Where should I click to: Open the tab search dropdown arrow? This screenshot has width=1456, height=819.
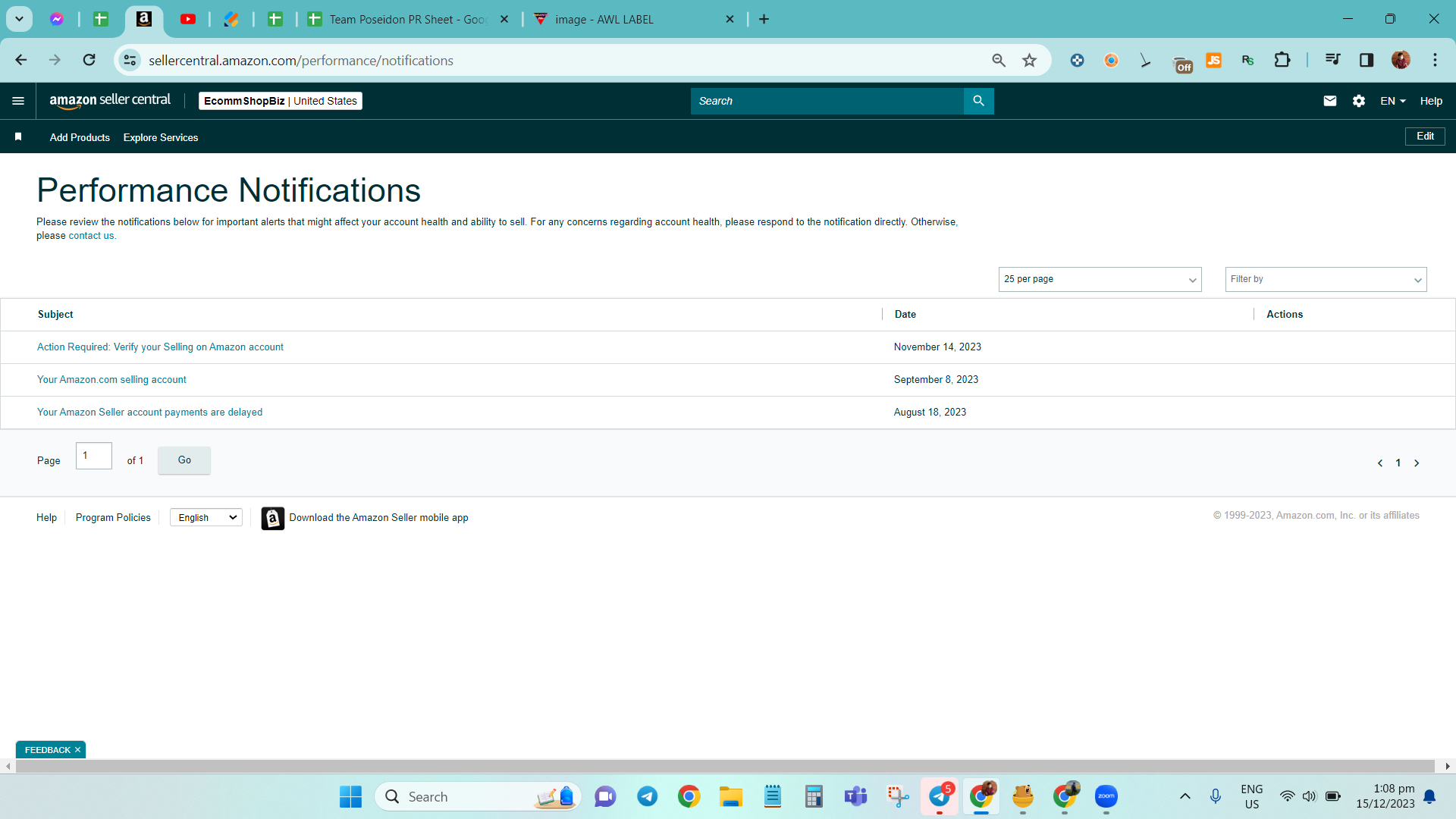click(x=19, y=19)
